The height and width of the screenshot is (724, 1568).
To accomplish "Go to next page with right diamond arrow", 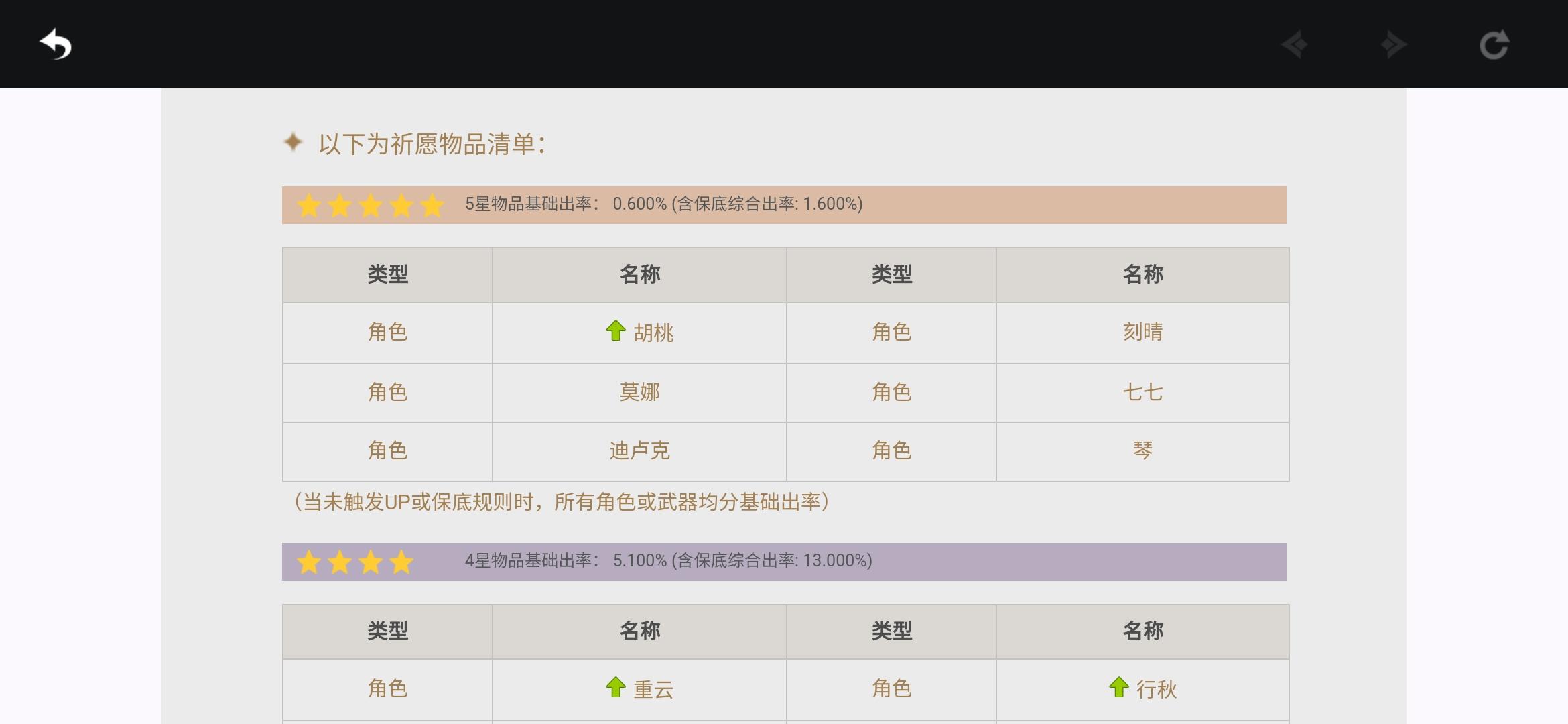I will tap(1394, 45).
